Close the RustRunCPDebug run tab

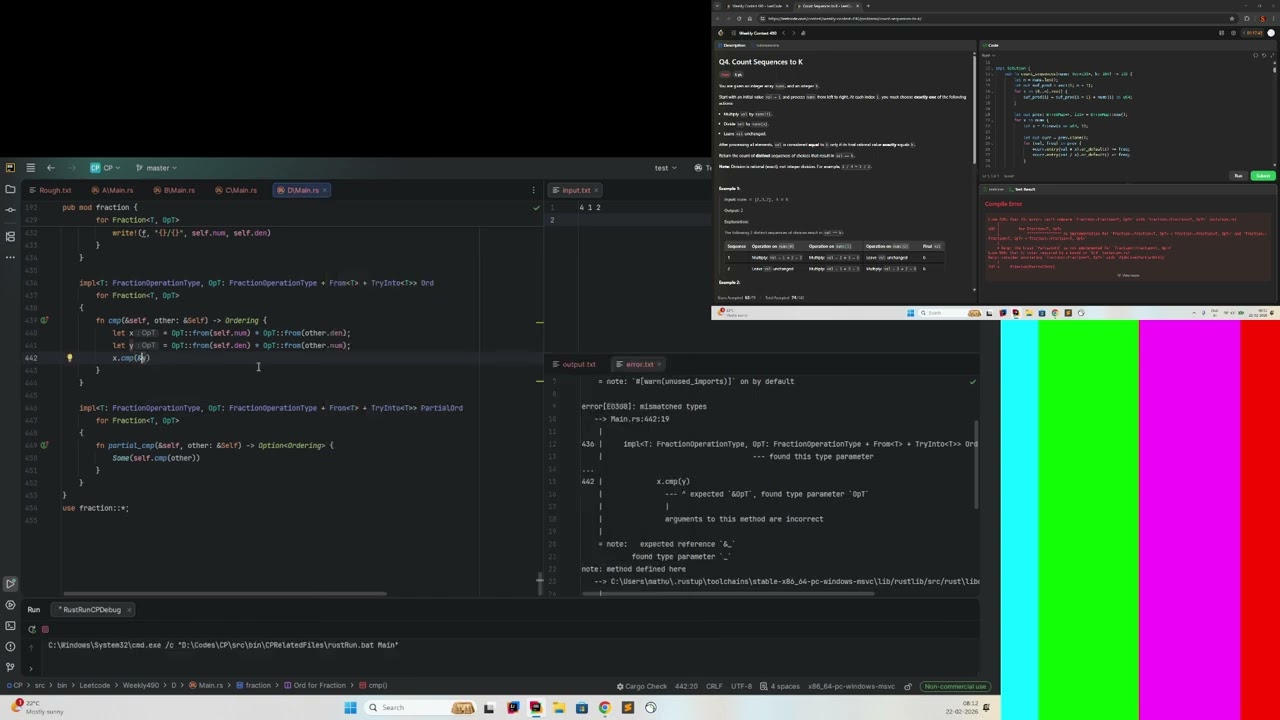pyautogui.click(x=129, y=610)
